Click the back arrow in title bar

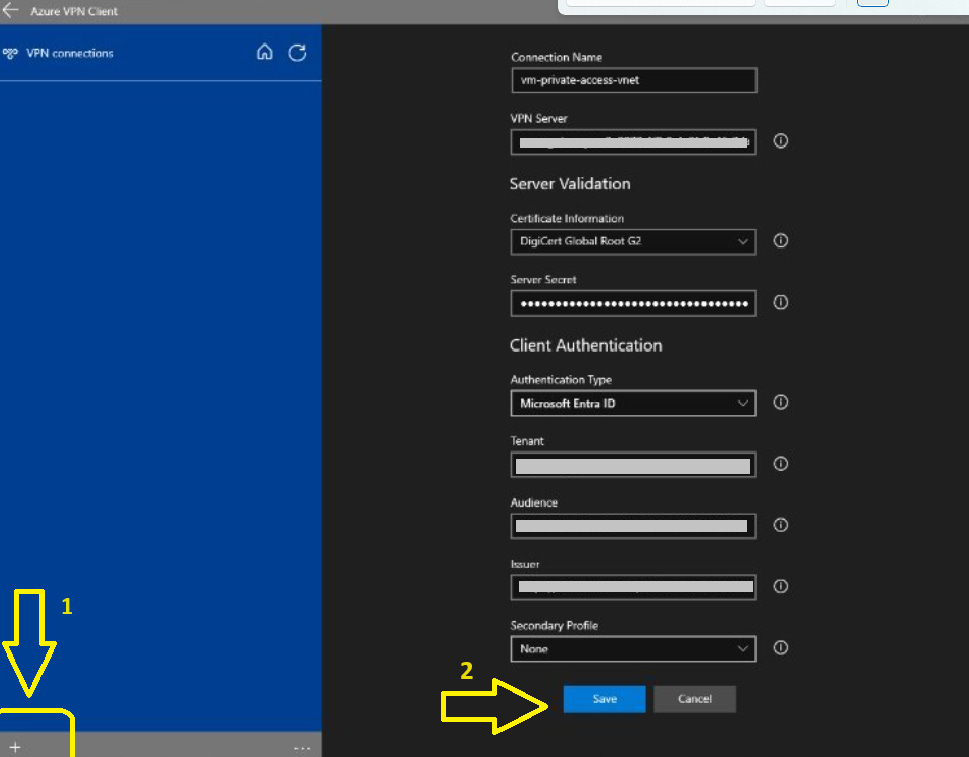pyautogui.click(x=11, y=11)
